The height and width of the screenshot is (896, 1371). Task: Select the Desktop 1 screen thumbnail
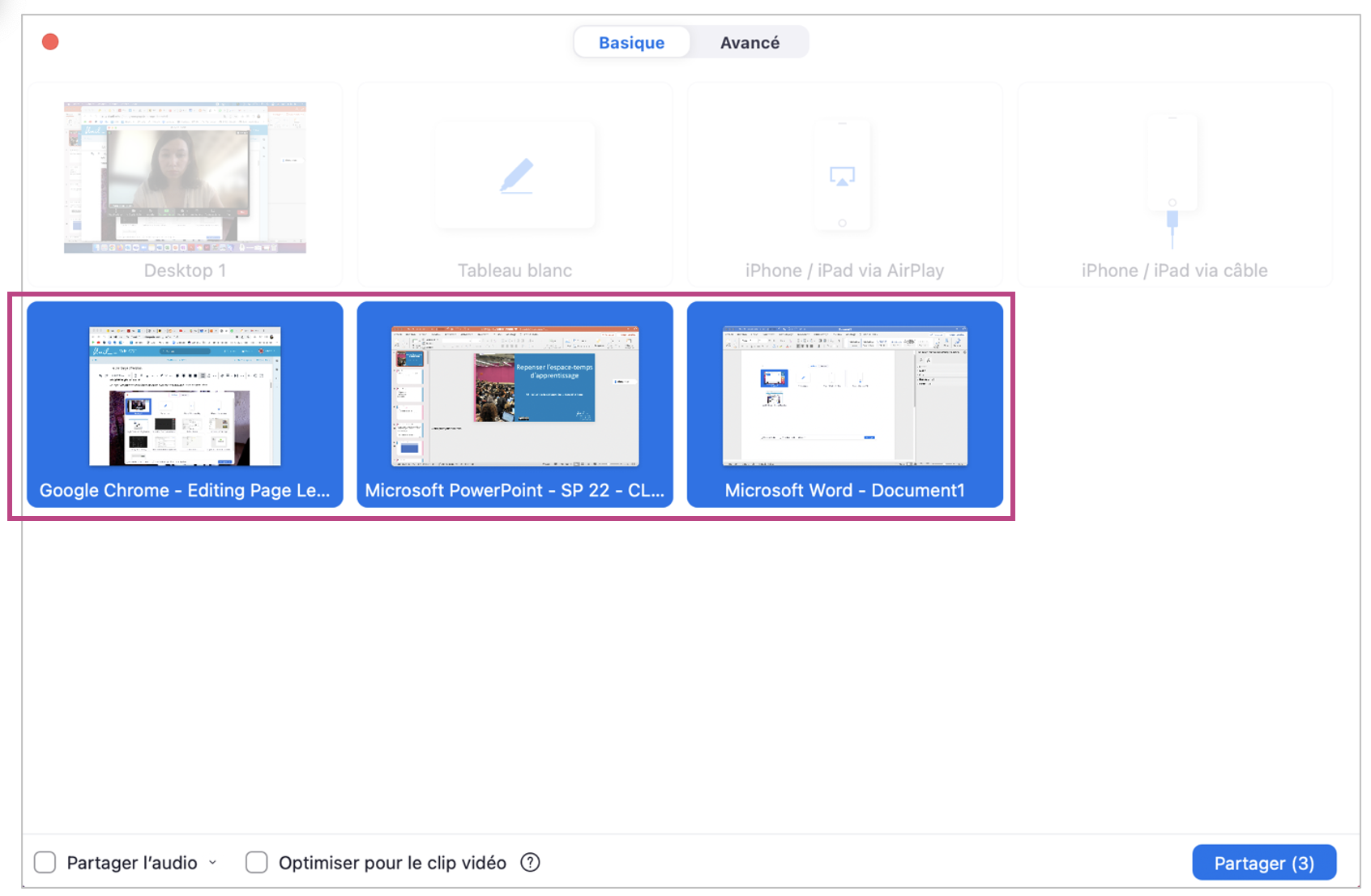pyautogui.click(x=185, y=177)
